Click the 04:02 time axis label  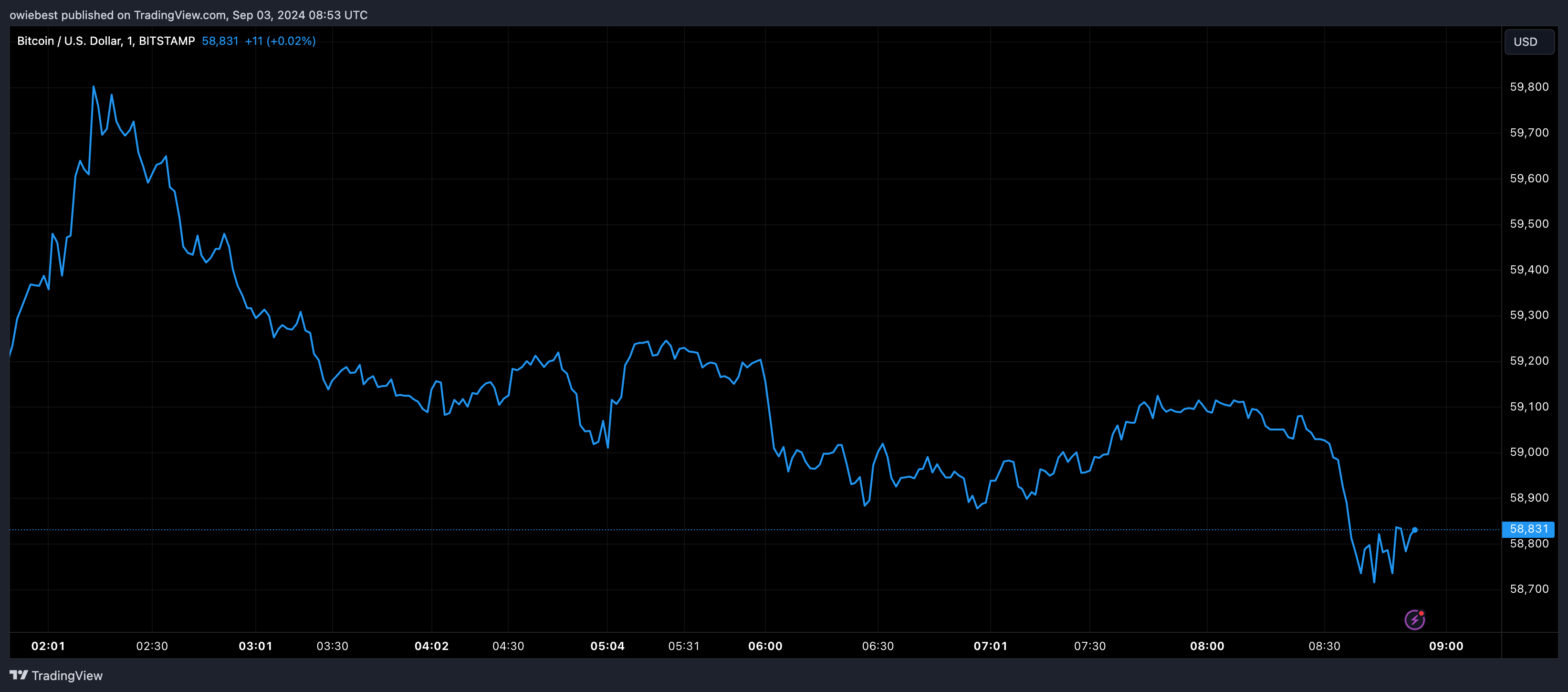pos(431,646)
